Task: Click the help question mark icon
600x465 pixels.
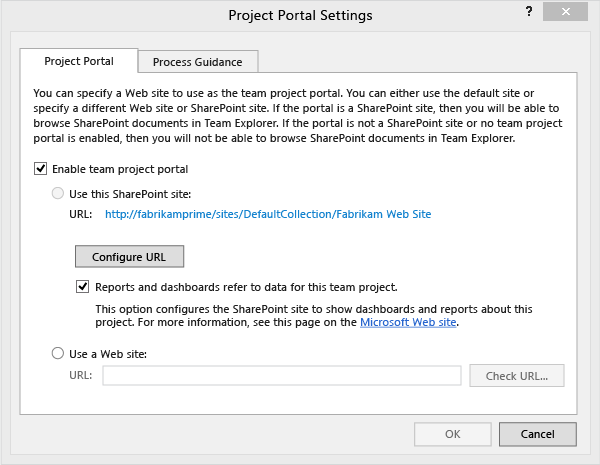Action: pyautogui.click(x=527, y=12)
